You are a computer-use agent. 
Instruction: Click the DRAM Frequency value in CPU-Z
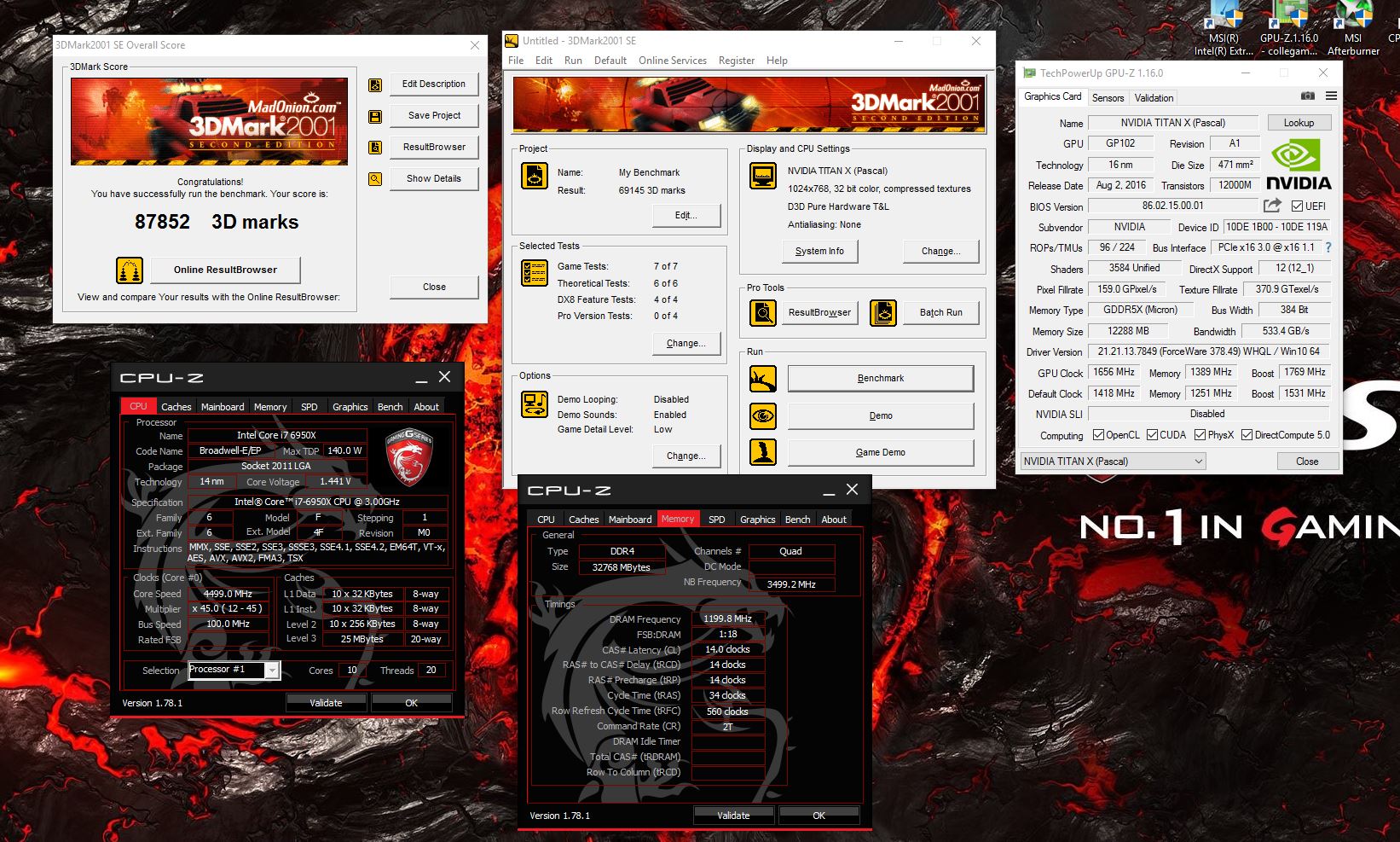tap(727, 619)
